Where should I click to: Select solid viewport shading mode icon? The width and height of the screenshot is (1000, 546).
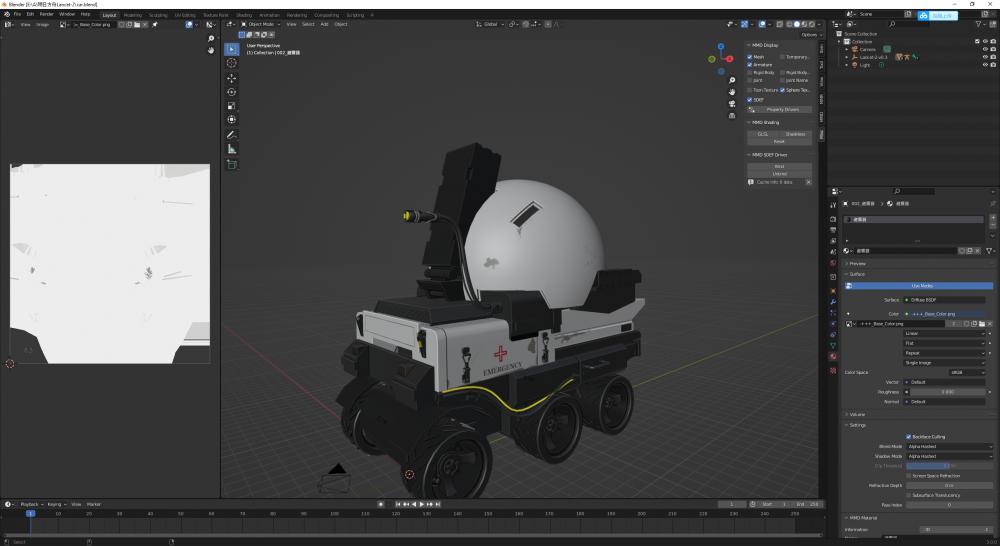point(797,24)
